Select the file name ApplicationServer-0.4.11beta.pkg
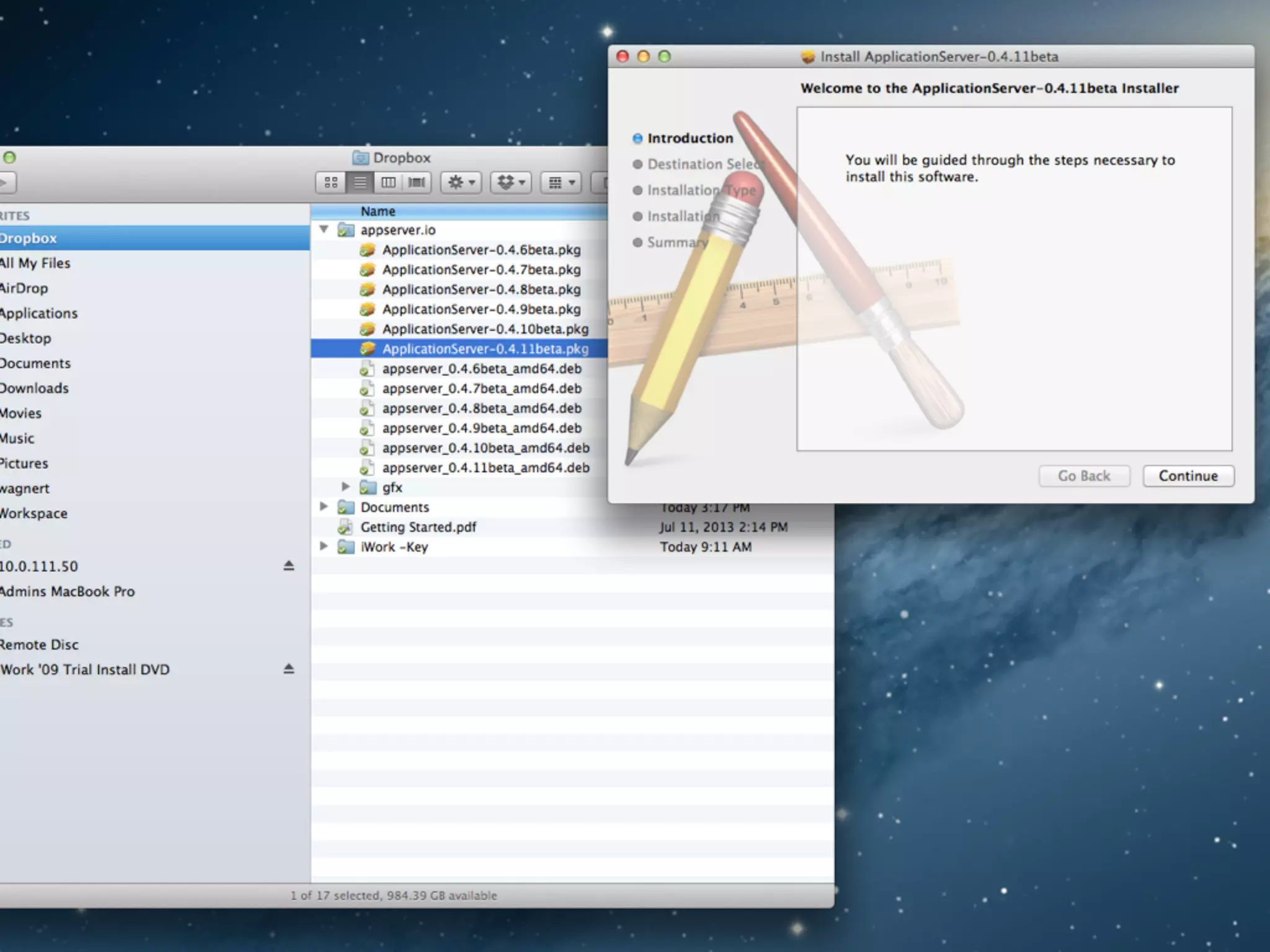Image resolution: width=1270 pixels, height=952 pixels. click(x=485, y=349)
